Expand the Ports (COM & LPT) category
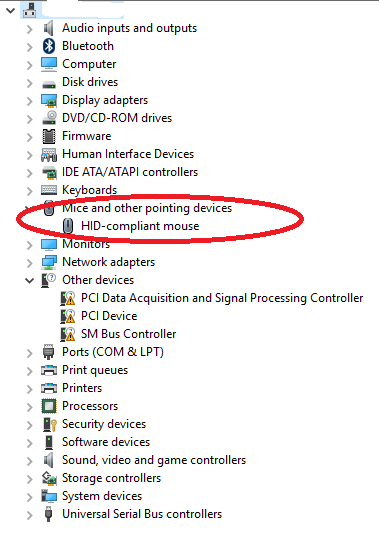The height and width of the screenshot is (558, 379). pyautogui.click(x=30, y=353)
